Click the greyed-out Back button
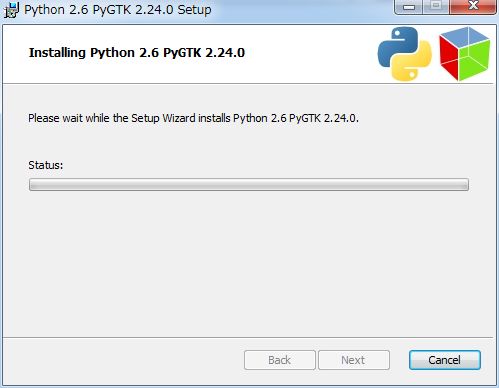This screenshot has width=499, height=388. pyautogui.click(x=280, y=360)
